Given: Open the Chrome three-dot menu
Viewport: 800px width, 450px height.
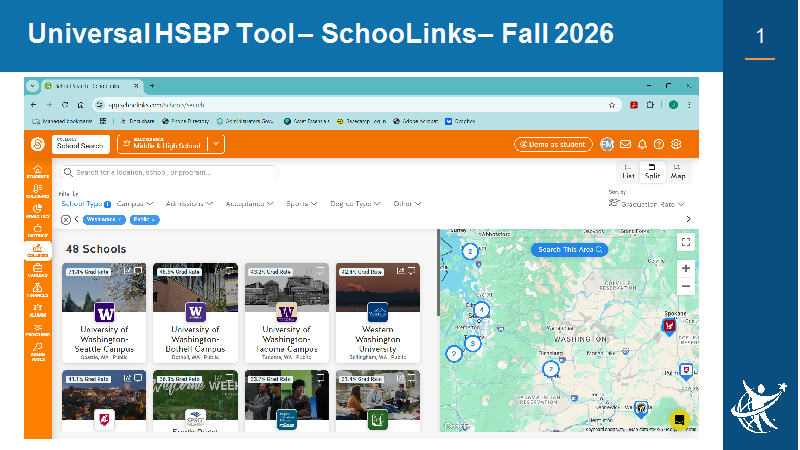Looking at the screenshot, I should click(689, 105).
